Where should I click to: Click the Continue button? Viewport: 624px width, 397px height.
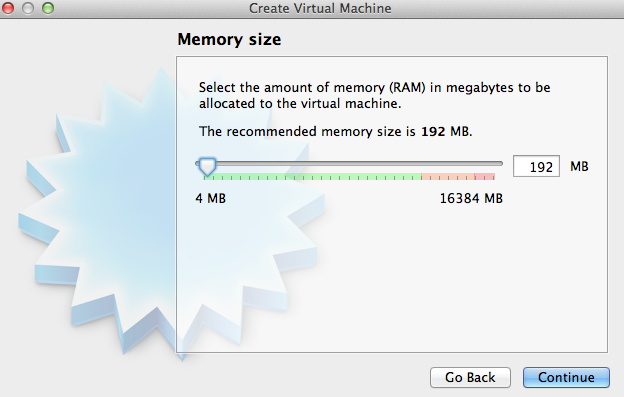pyautogui.click(x=566, y=377)
